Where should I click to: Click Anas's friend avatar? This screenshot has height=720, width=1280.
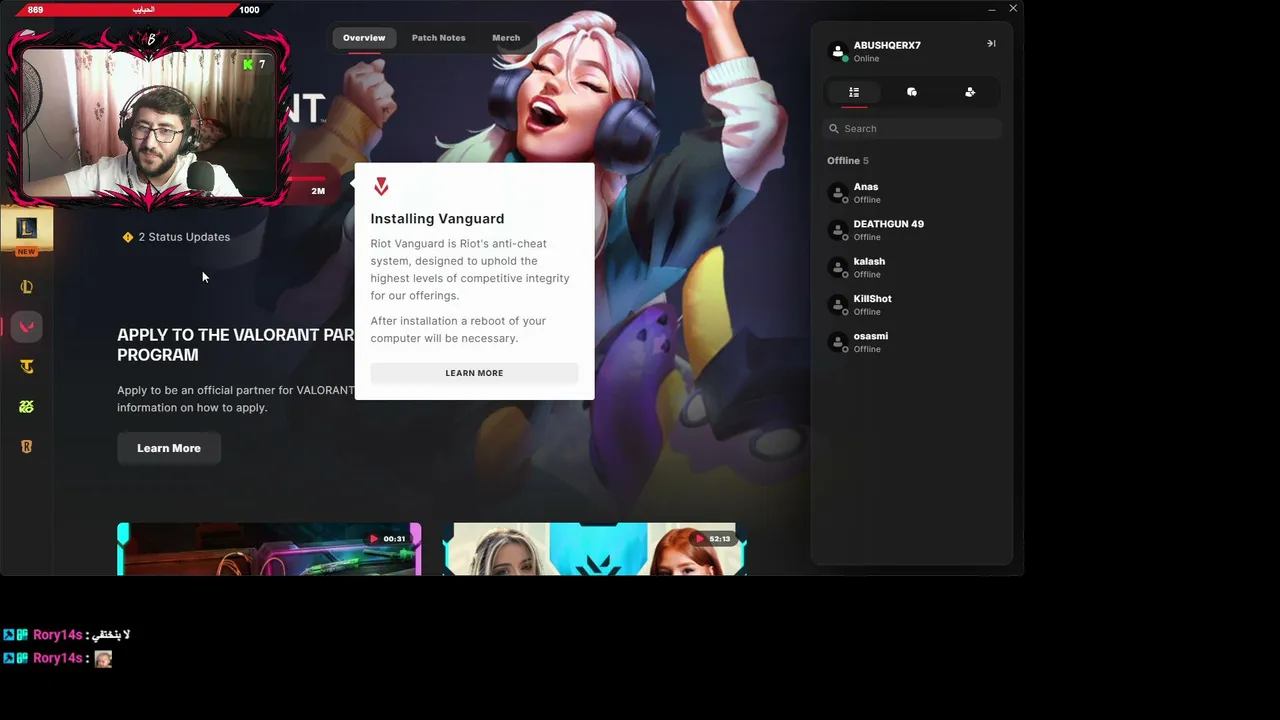[838, 193]
